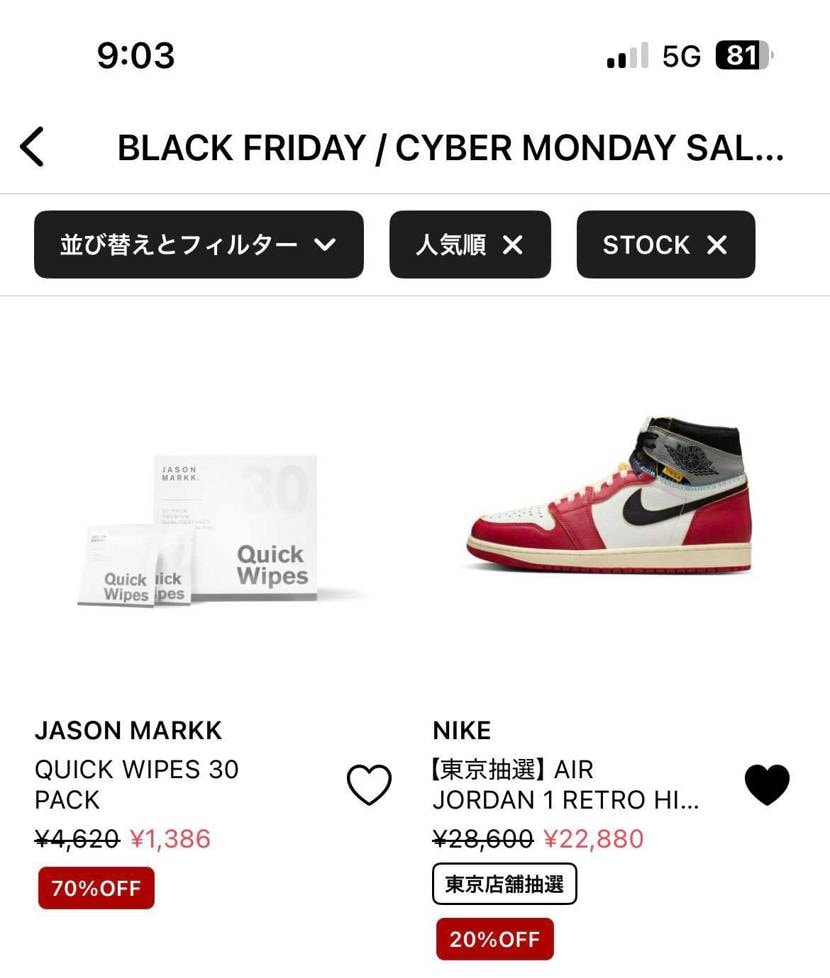Tap the JASON MARKK brand name

pos(128,731)
